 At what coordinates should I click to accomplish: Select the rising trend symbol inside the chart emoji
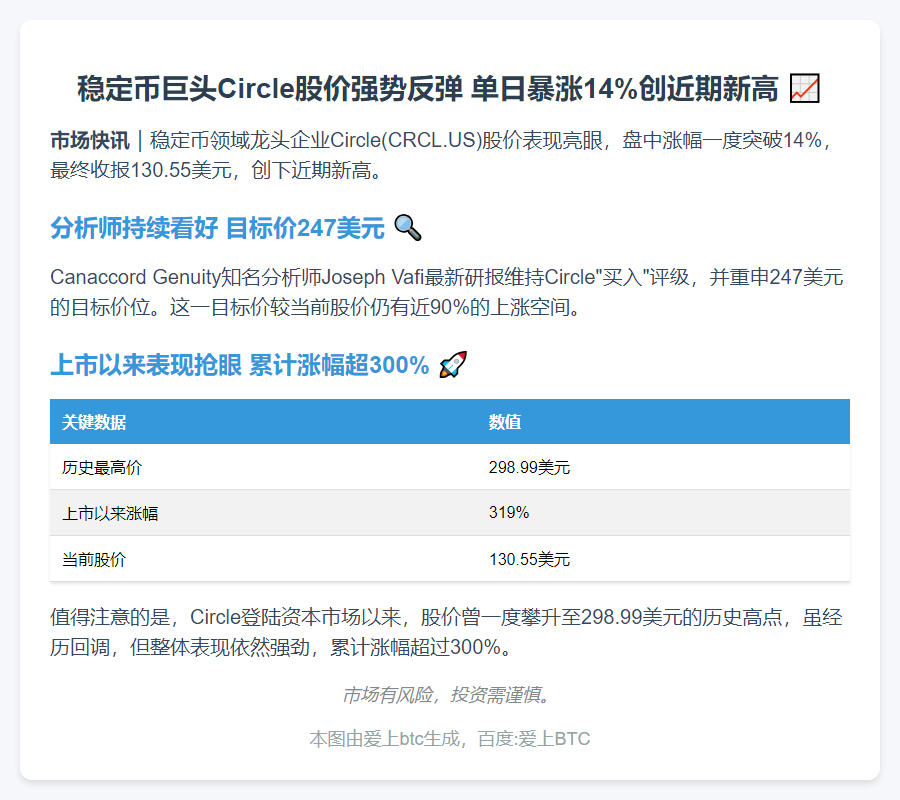pos(806,87)
